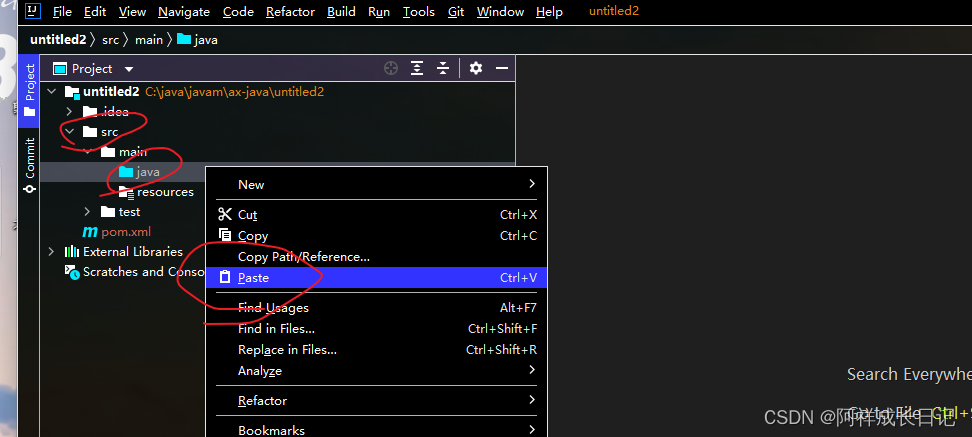Select Paste from the context menu
The image size is (972, 437).
click(254, 277)
